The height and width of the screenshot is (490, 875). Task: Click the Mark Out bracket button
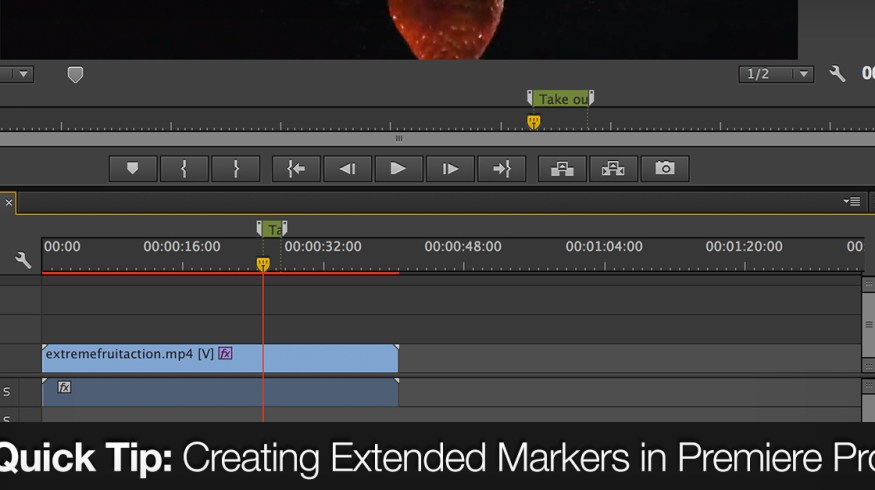tap(236, 169)
